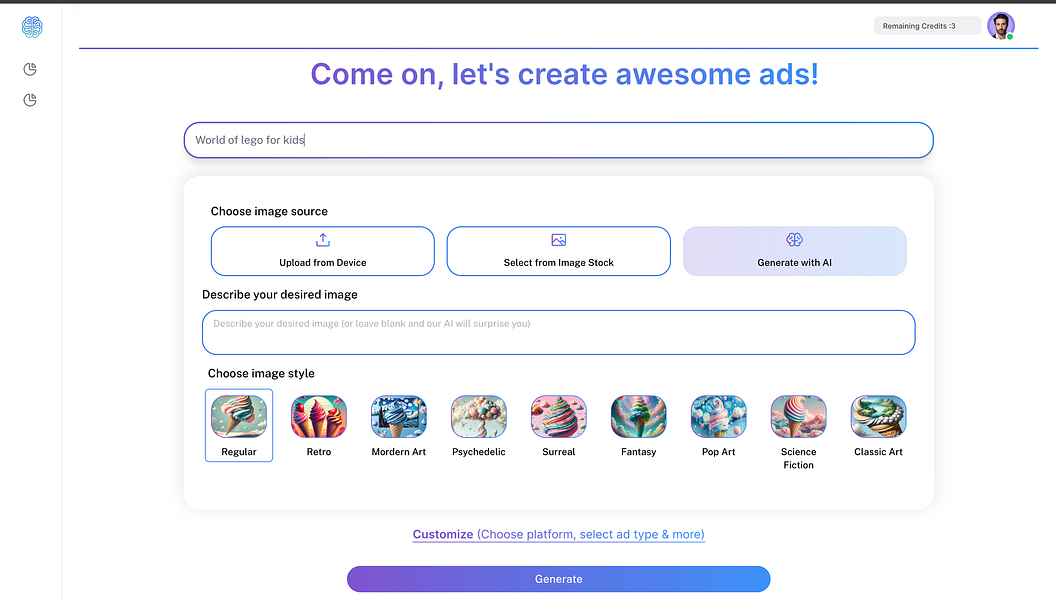
Task: Click the 'Choose image style' heading
Action: coord(261,374)
